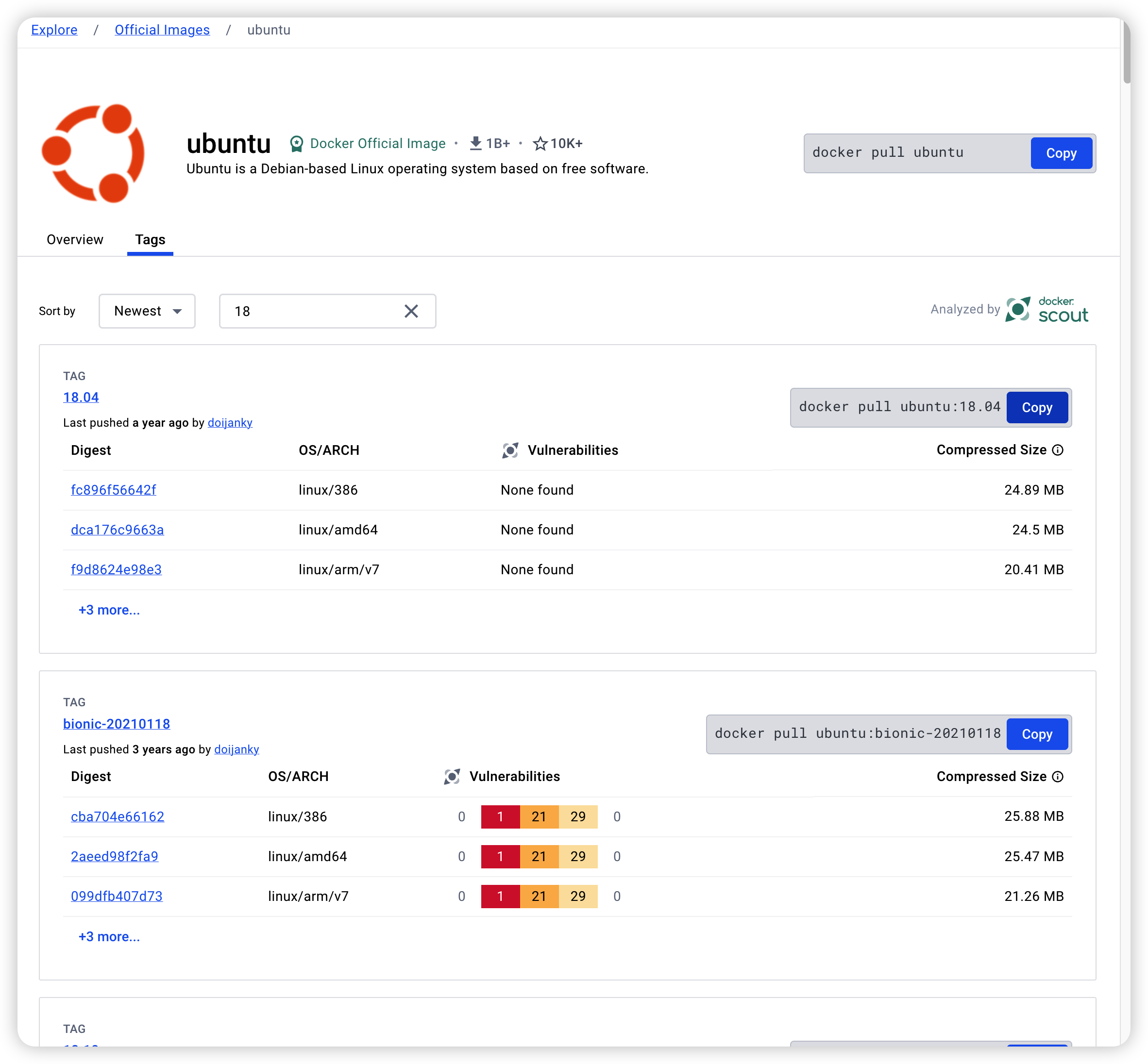Expand +3 more under bionic-20210118 tag

109,937
